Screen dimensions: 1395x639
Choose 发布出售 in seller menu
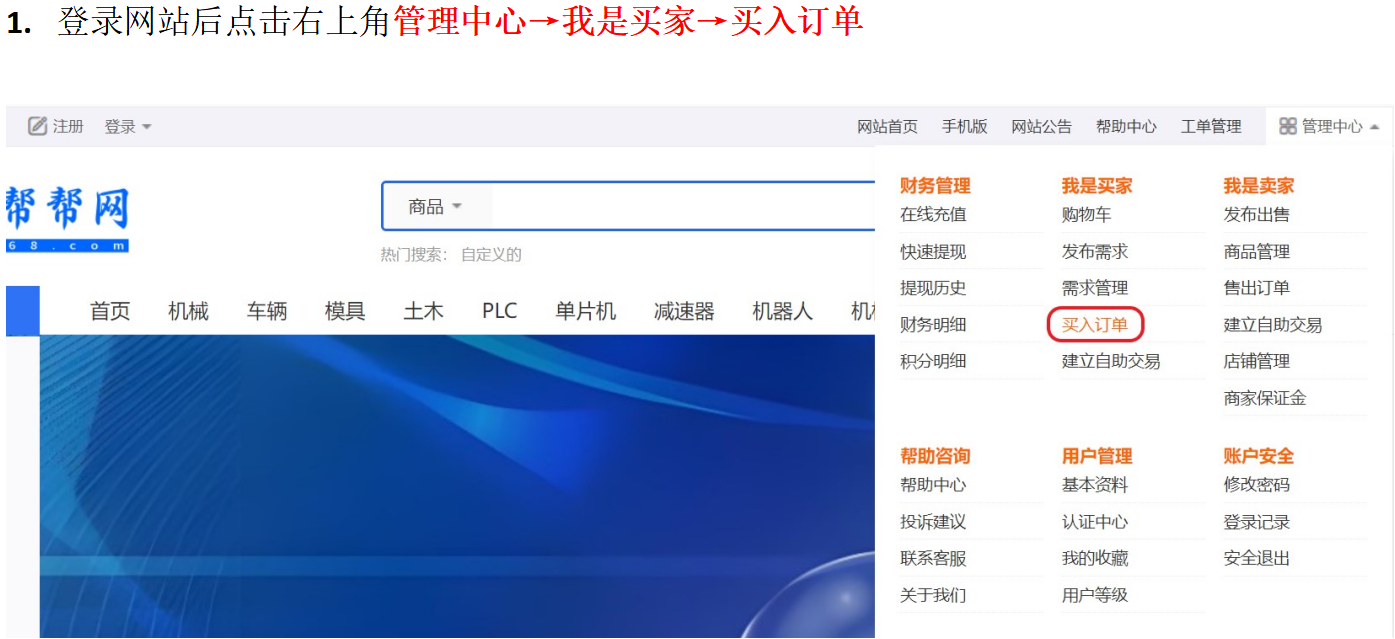pos(1256,214)
